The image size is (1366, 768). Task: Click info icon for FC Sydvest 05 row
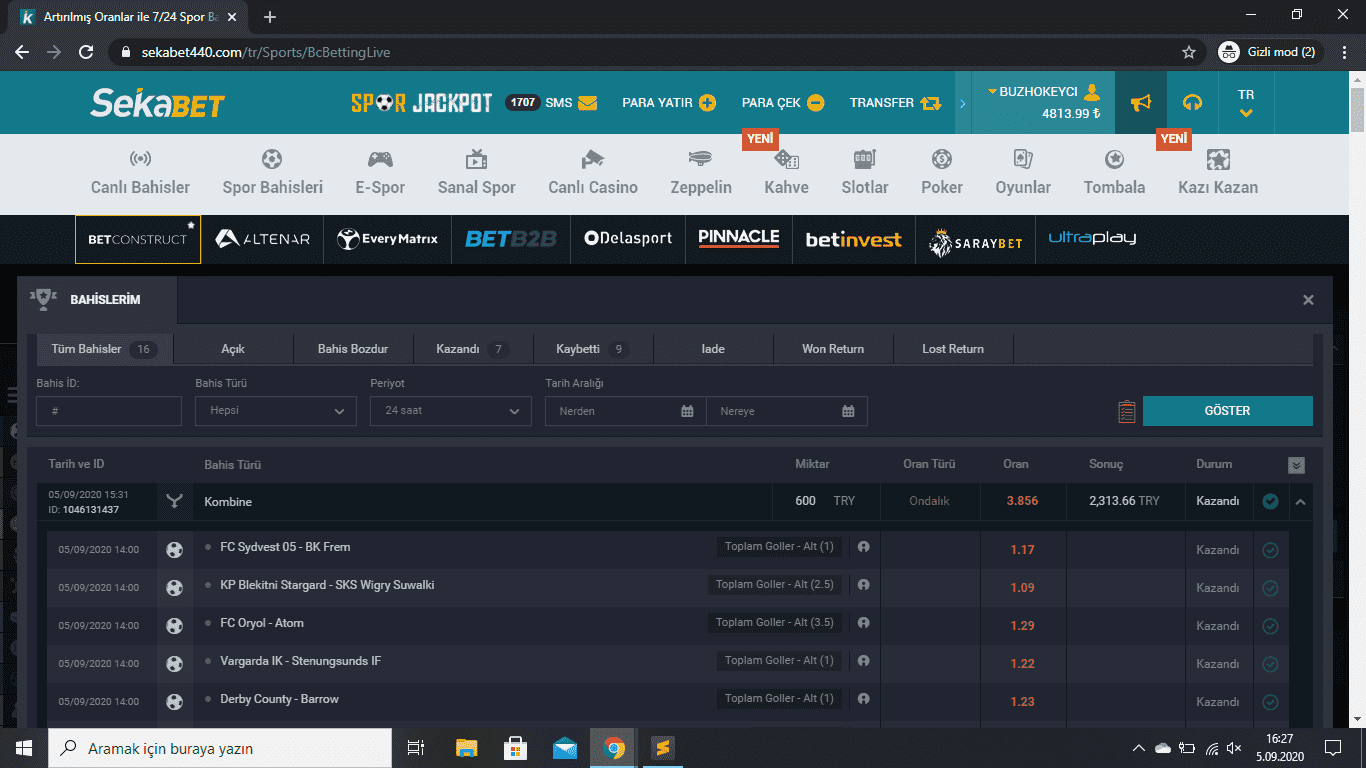[x=863, y=547]
